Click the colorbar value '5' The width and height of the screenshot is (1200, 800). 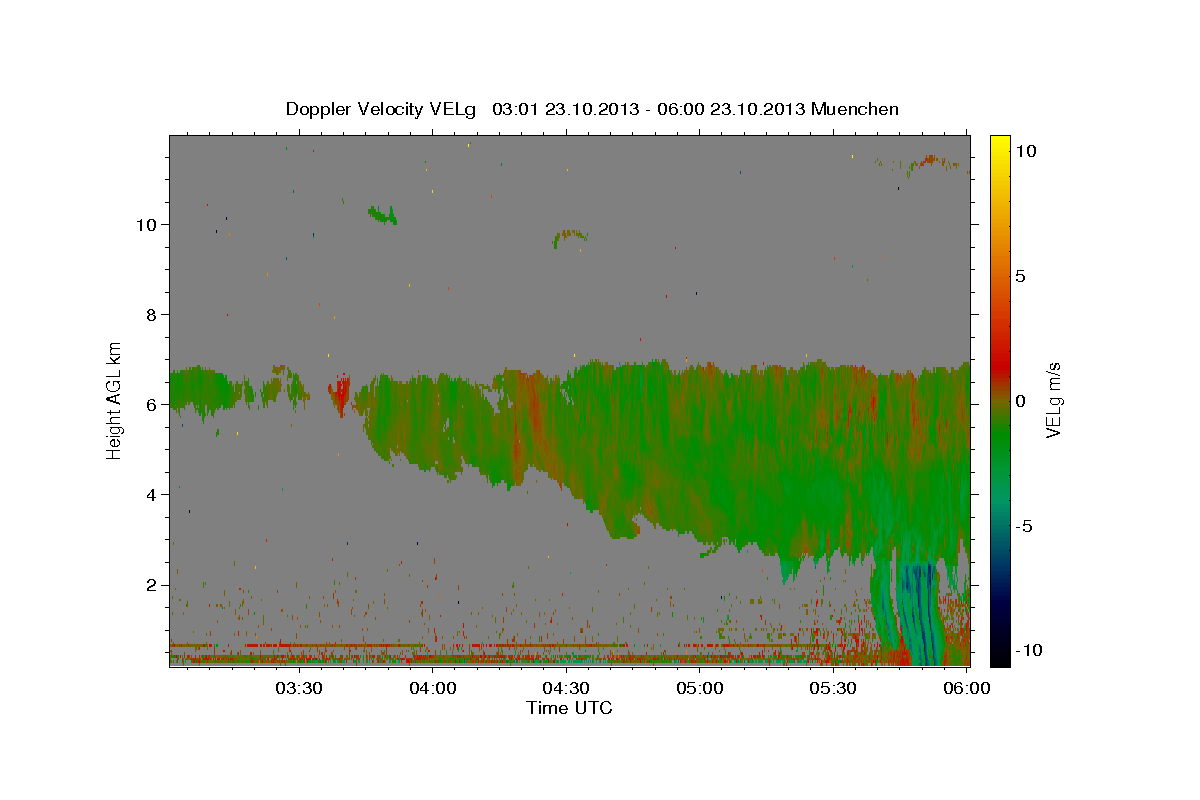tap(1020, 276)
